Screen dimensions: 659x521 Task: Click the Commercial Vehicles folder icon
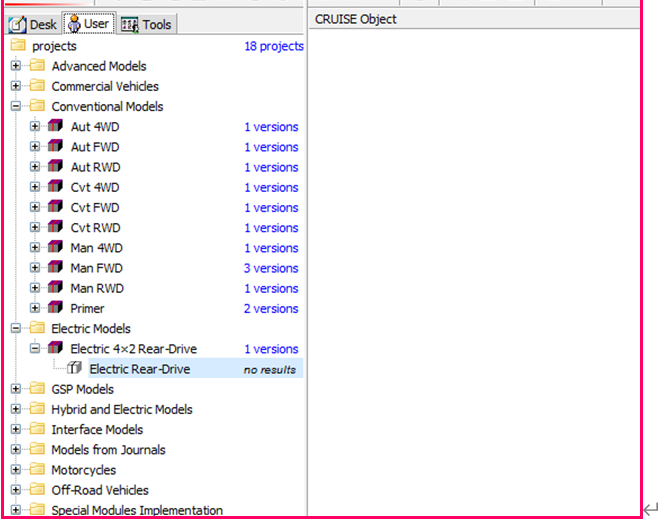(x=37, y=85)
